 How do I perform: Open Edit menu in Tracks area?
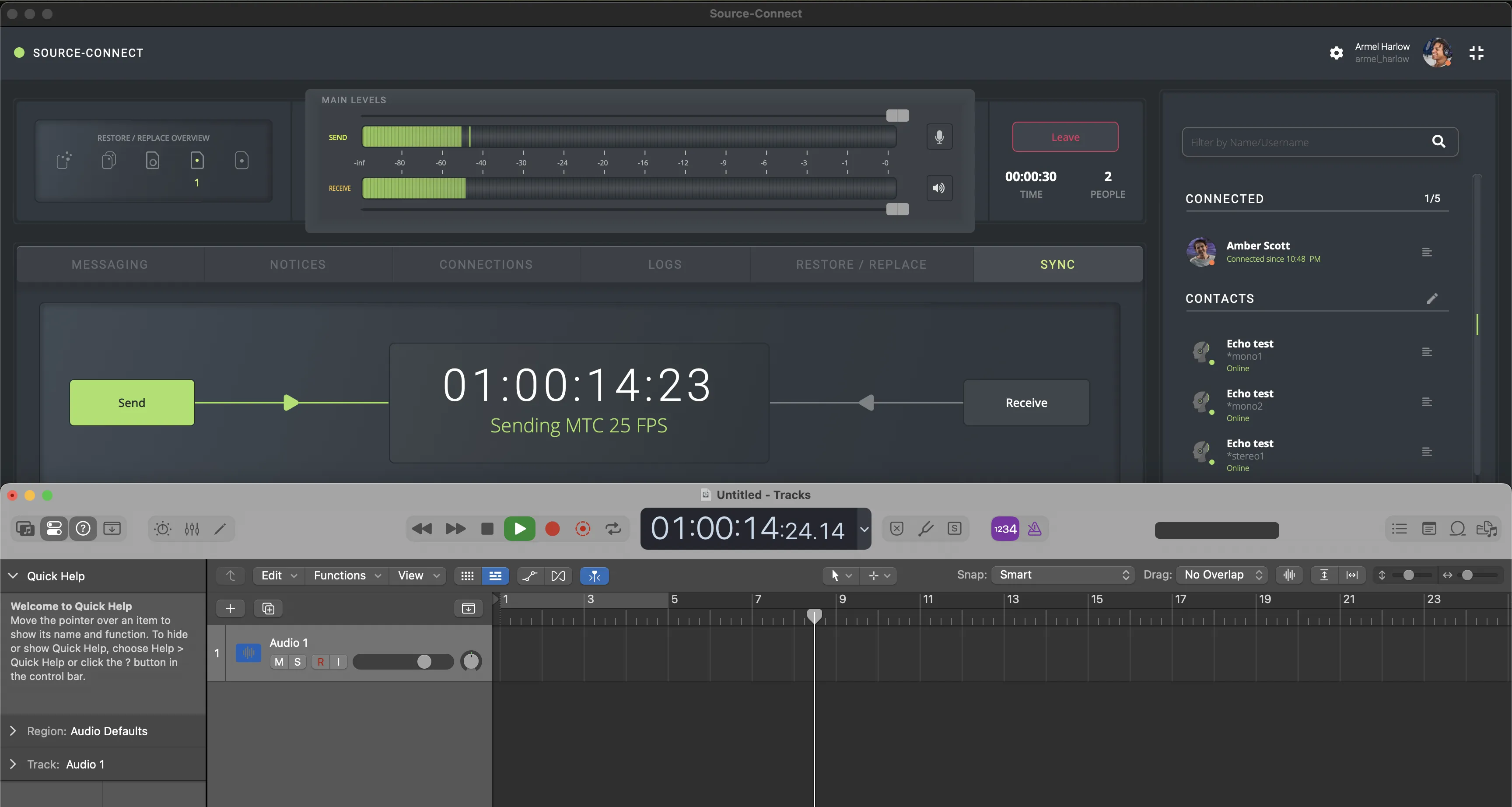[279, 575]
